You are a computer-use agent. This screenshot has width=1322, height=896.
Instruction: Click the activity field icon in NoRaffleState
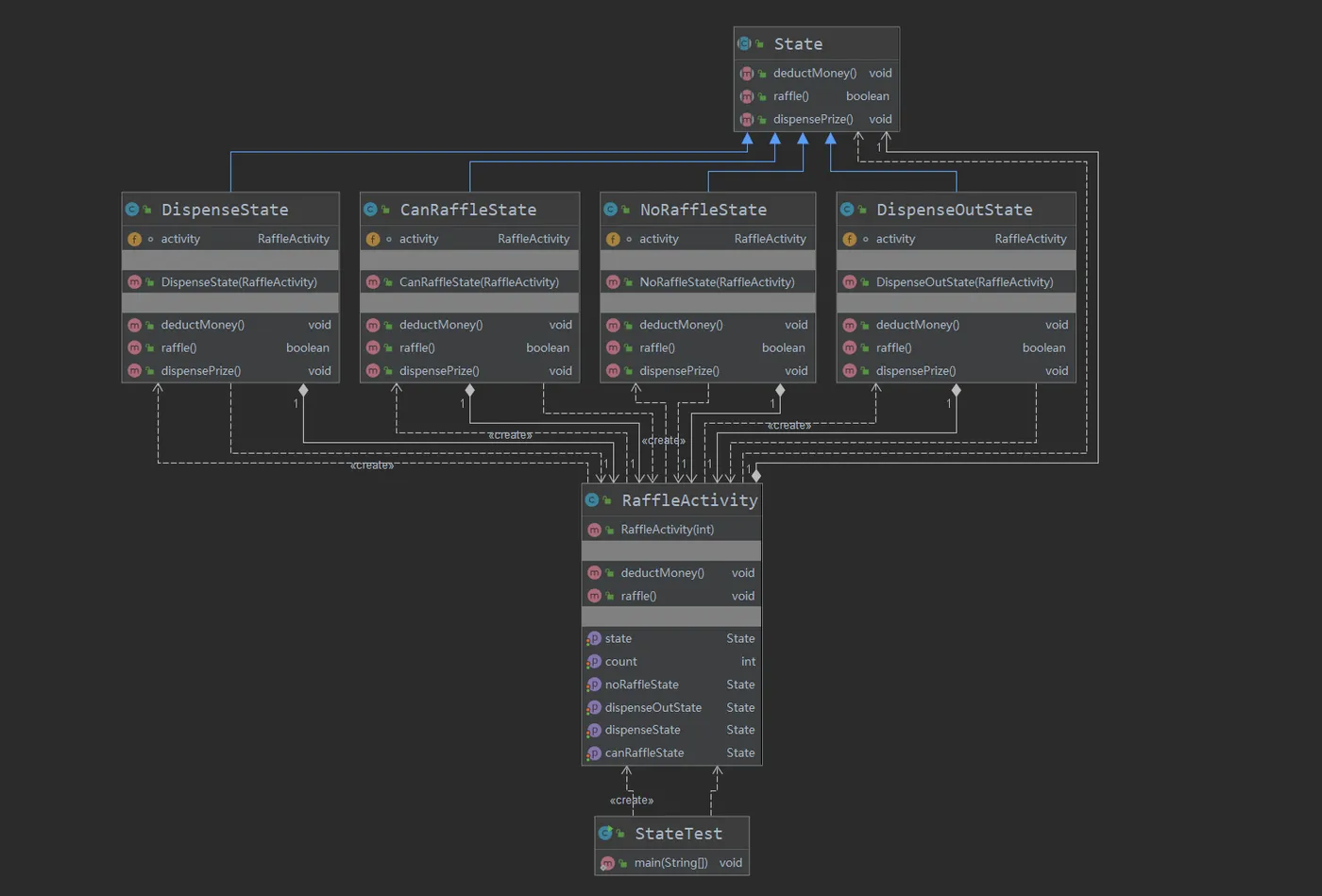[x=613, y=239]
